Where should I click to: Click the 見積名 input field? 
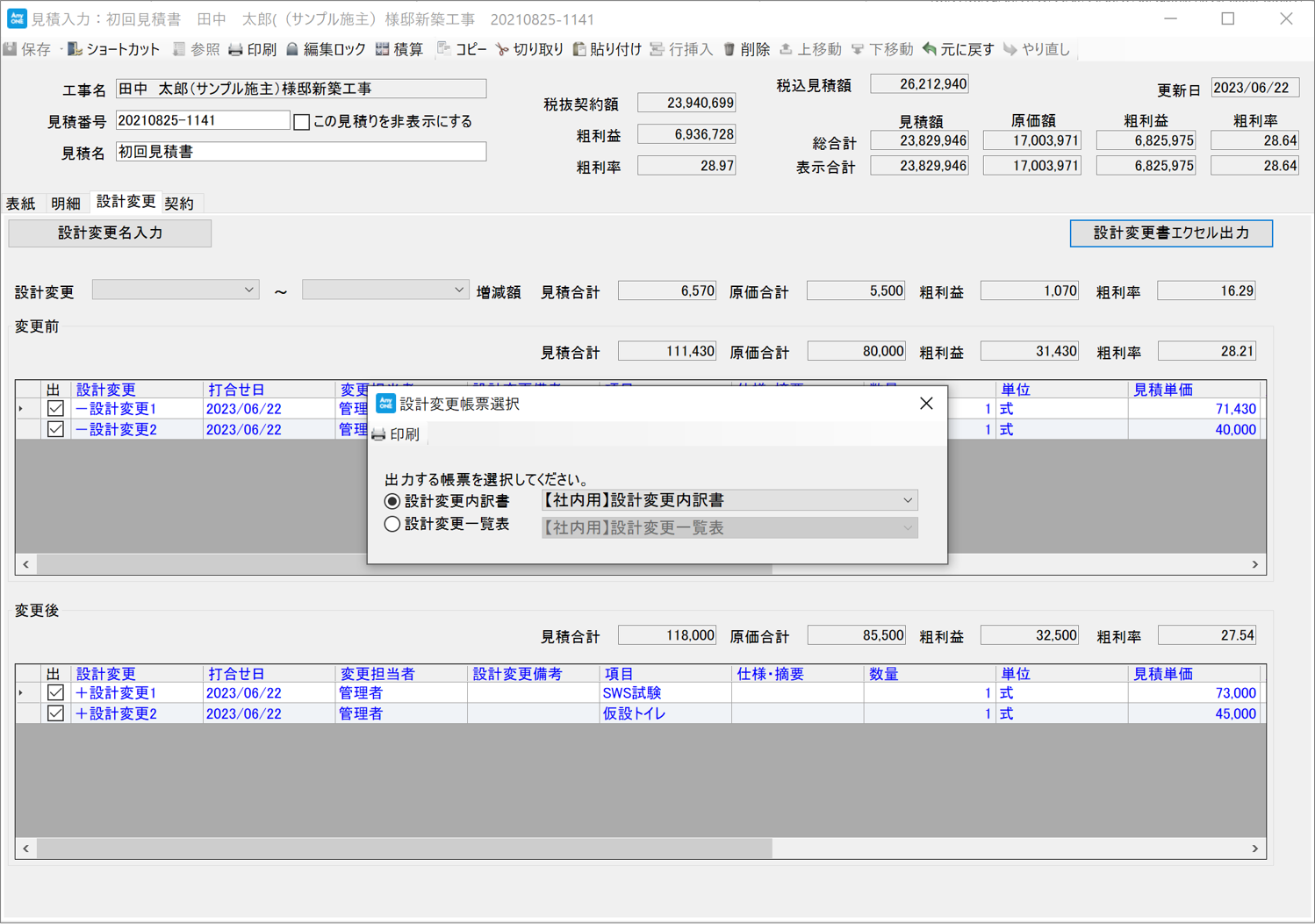pyautogui.click(x=300, y=153)
